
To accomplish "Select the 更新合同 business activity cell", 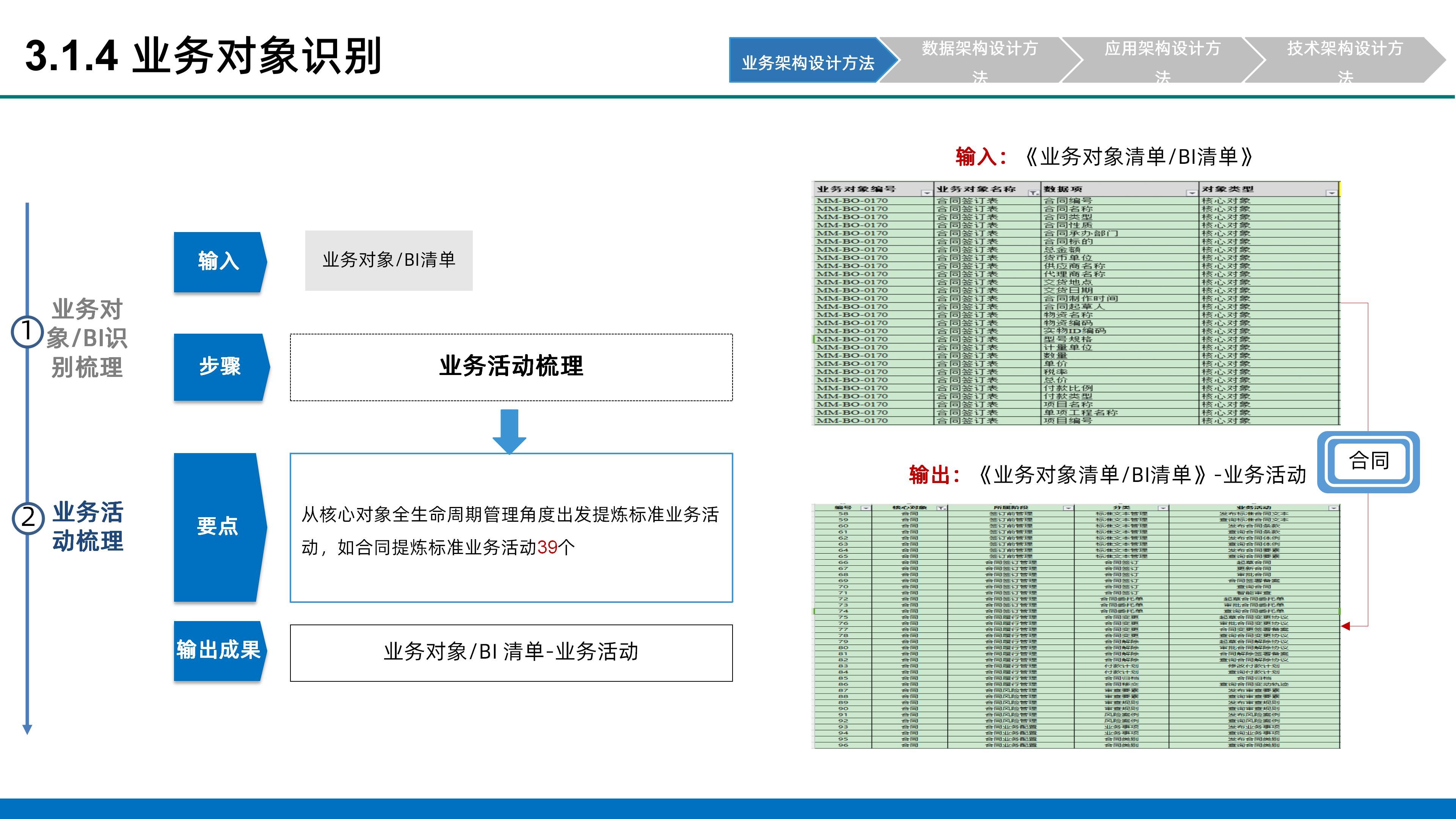I will click(1254, 569).
